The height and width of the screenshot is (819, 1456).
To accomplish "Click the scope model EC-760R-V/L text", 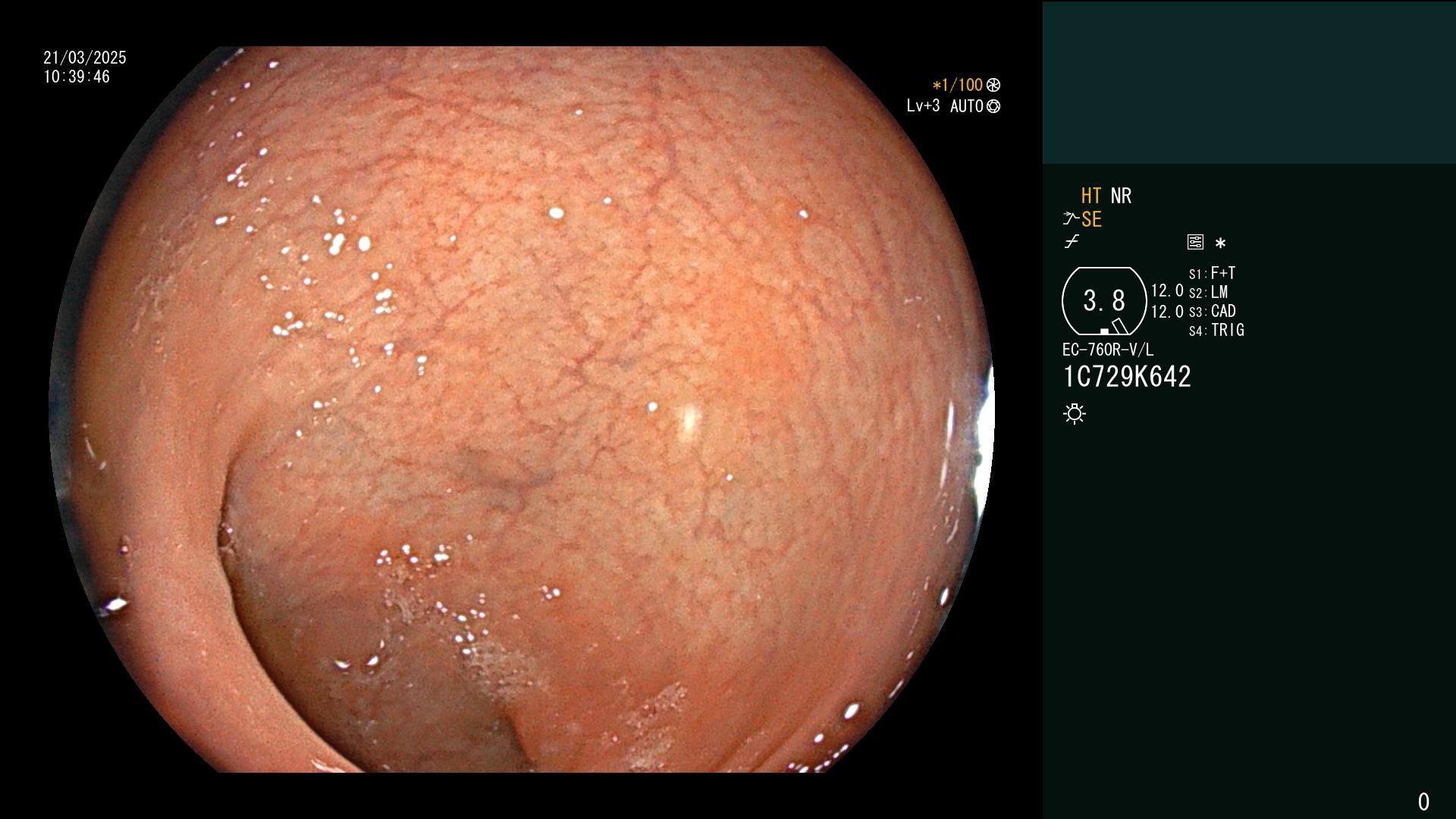I will pyautogui.click(x=1108, y=350).
